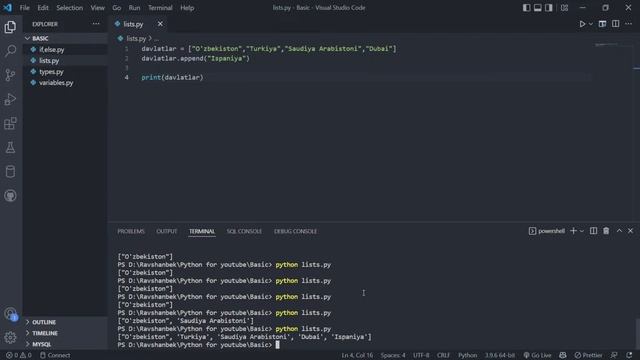The image size is (640, 360).
Task: Open the File menu
Action: pos(24,8)
